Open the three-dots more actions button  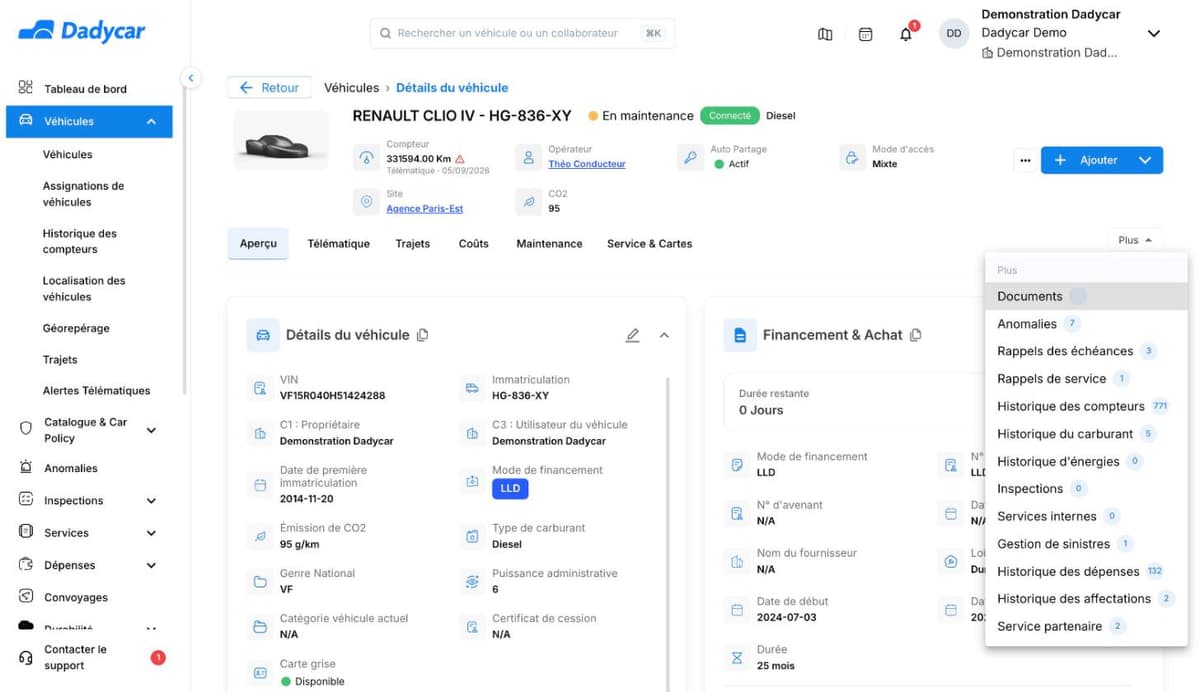1024,160
